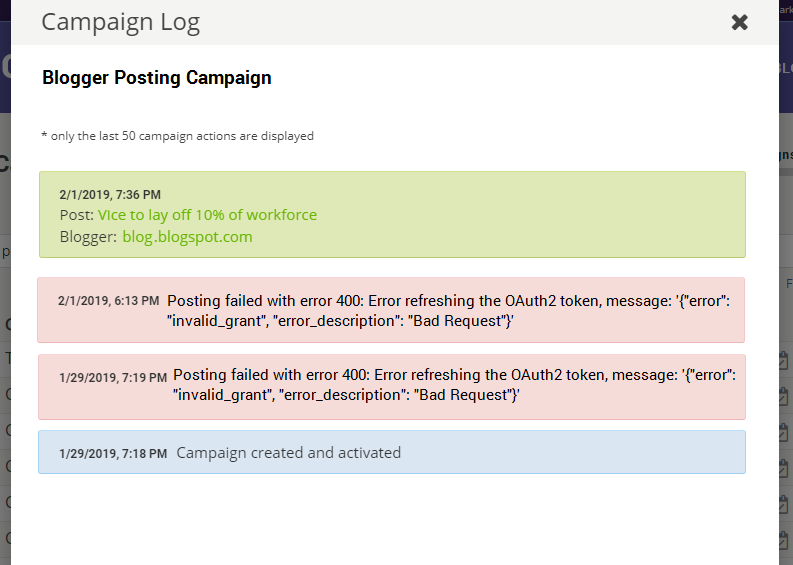The height and width of the screenshot is (565, 793).
Task: Click the topmost clipboard icon at right edge
Action: pos(785,360)
